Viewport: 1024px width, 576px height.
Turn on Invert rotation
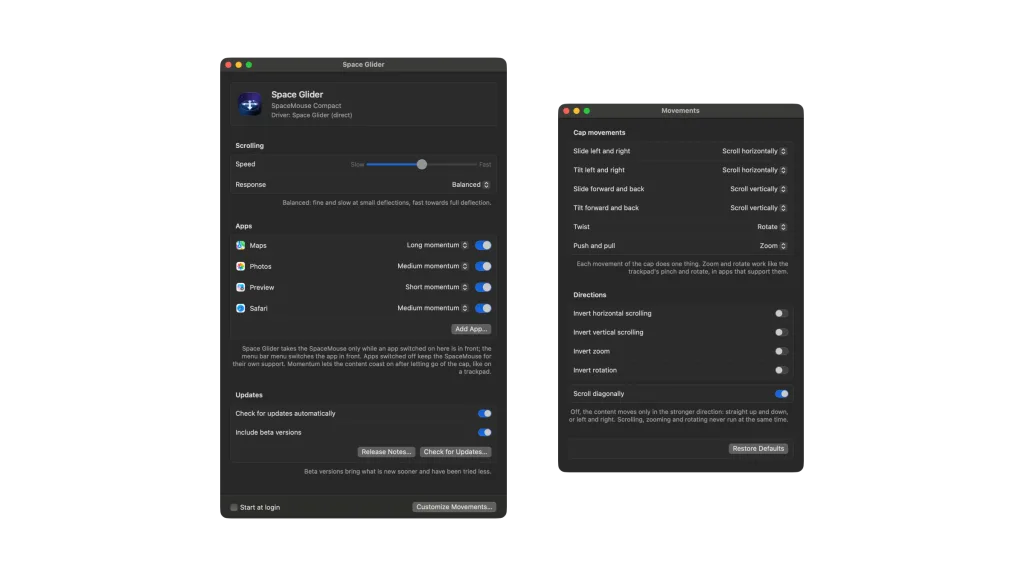pos(781,370)
